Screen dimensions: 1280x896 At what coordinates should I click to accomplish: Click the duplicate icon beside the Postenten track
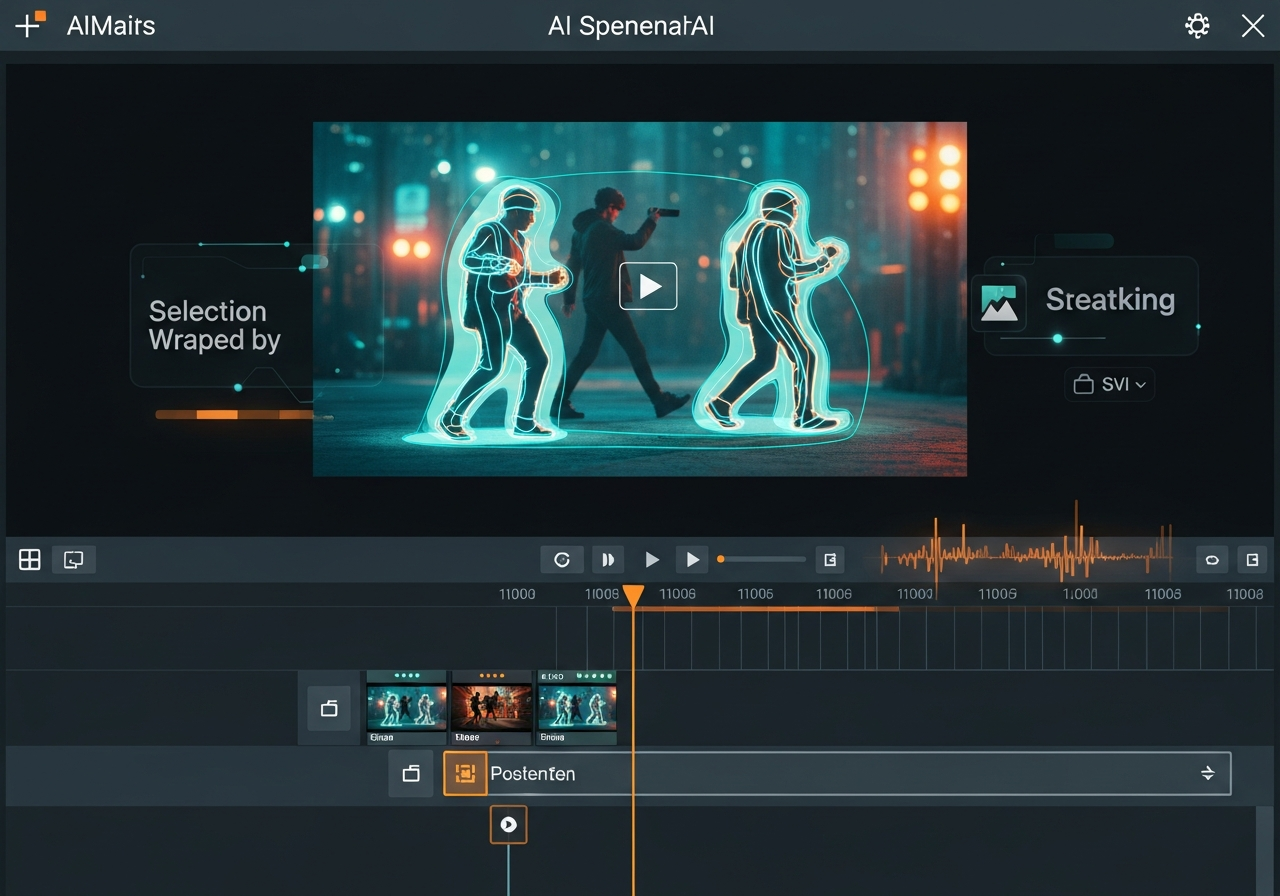pyautogui.click(x=410, y=773)
